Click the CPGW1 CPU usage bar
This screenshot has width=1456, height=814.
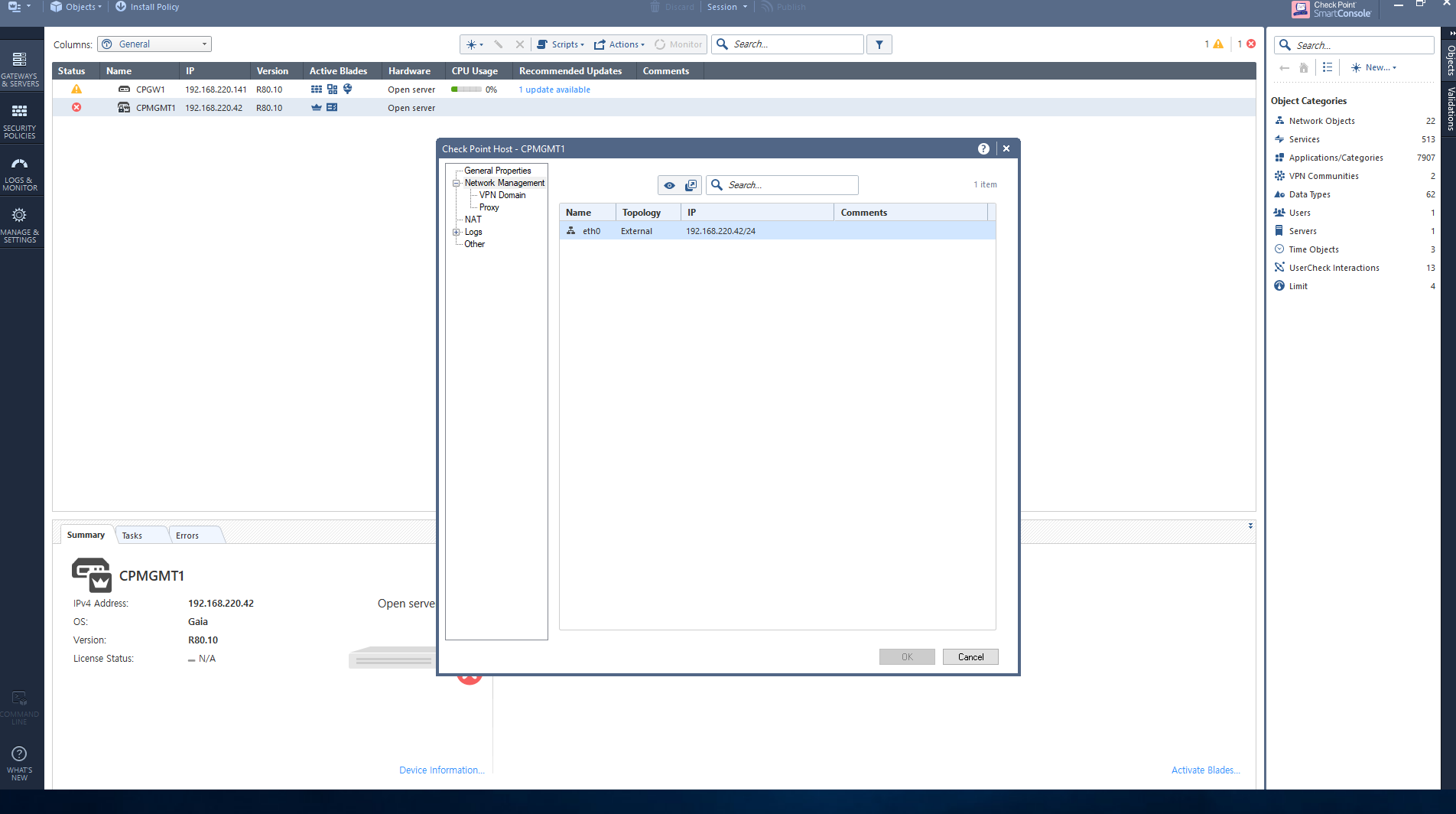tap(466, 90)
